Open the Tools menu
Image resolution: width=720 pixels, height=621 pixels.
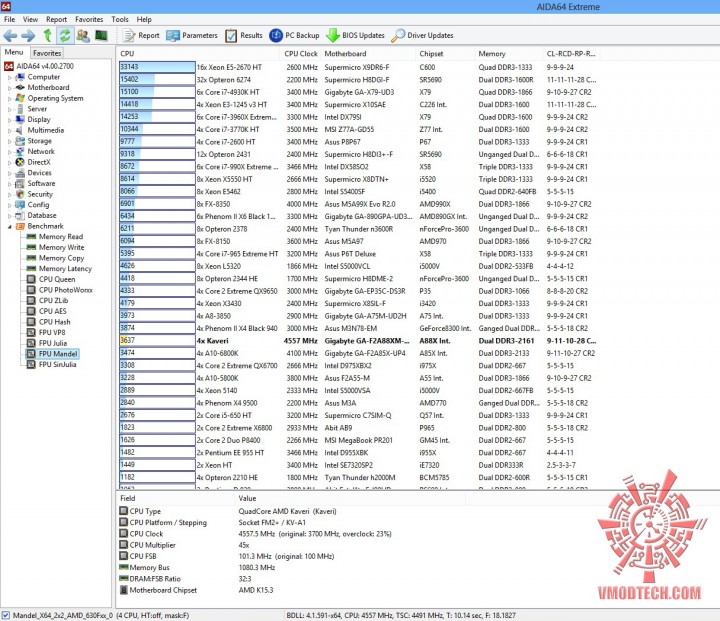120,19
